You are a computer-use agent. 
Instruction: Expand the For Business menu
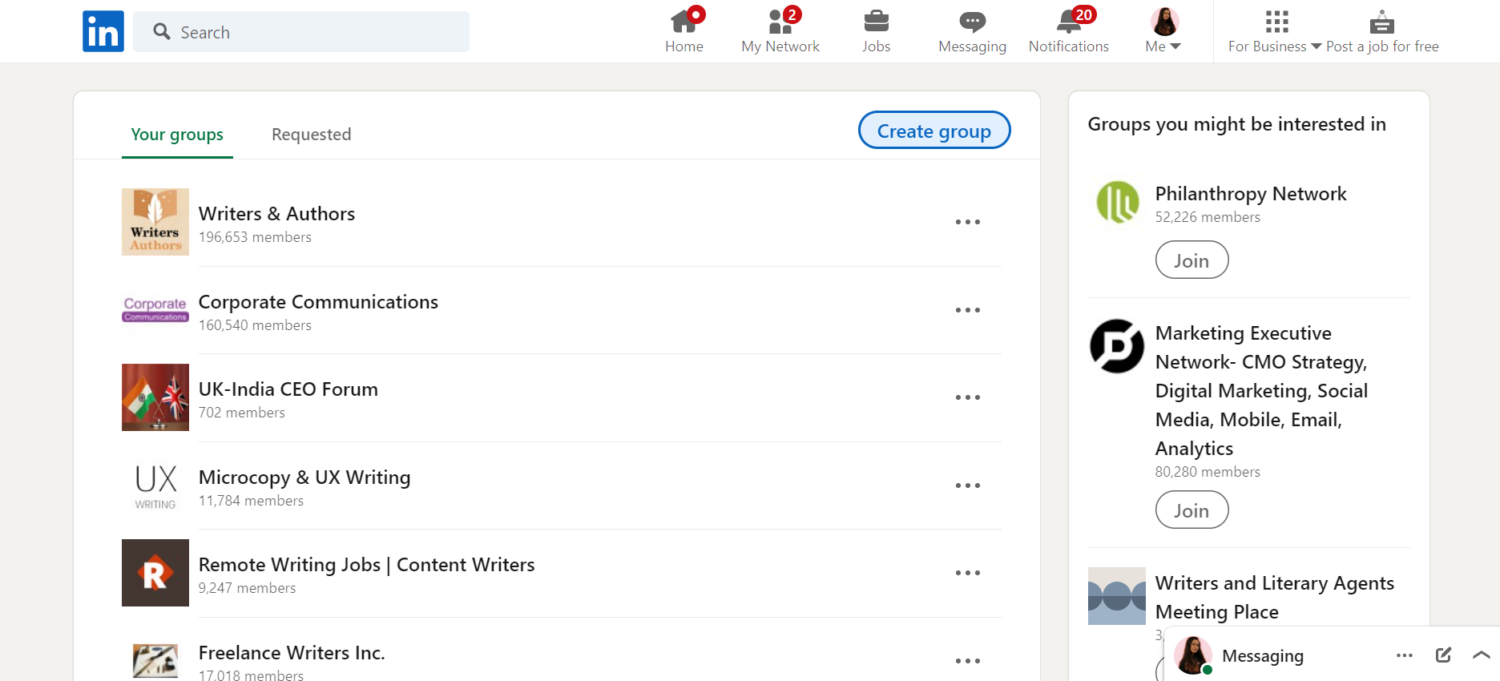pyautogui.click(x=1275, y=32)
